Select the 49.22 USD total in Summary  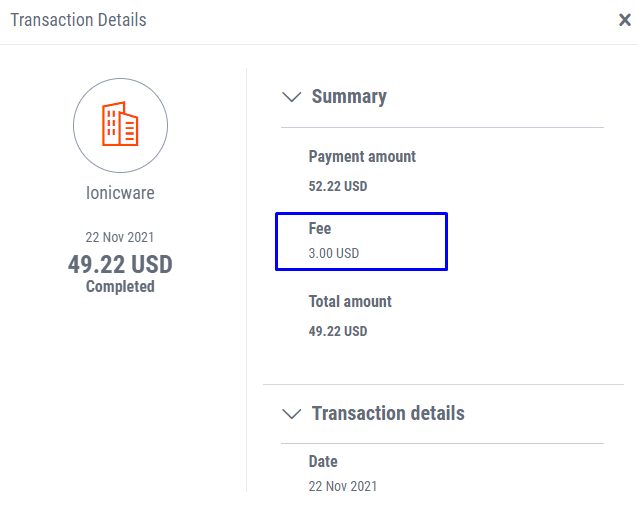[x=338, y=331]
